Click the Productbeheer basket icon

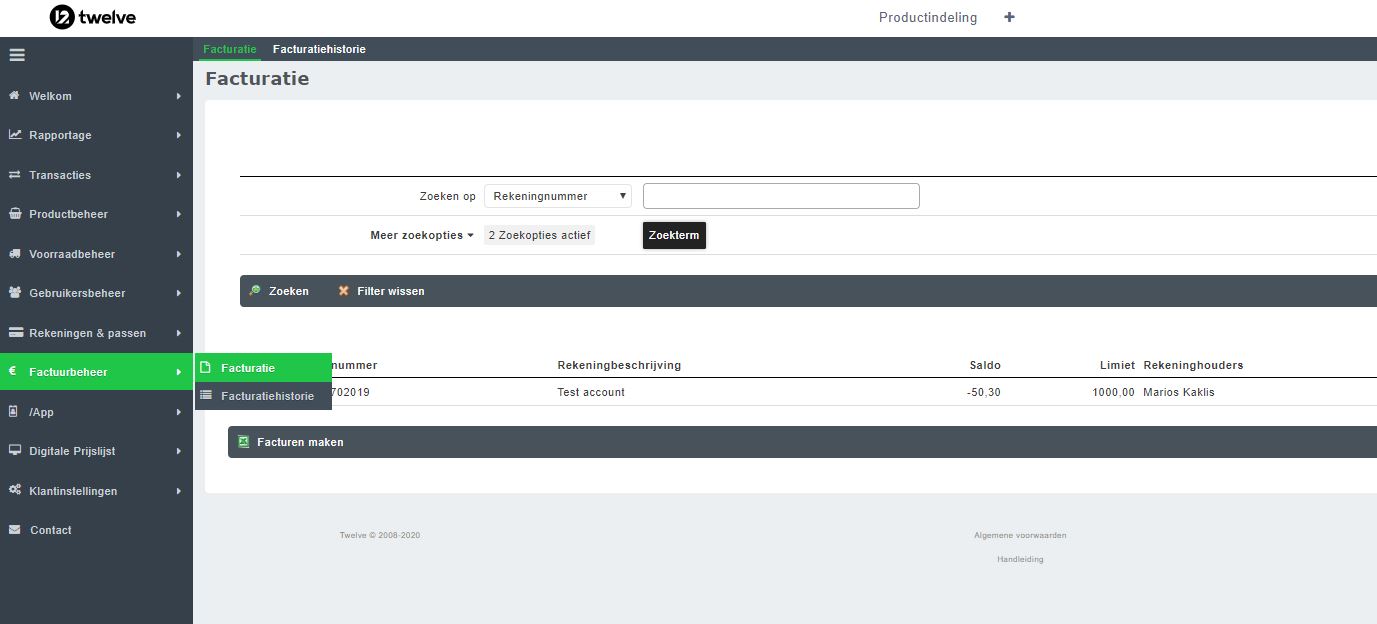pos(15,214)
